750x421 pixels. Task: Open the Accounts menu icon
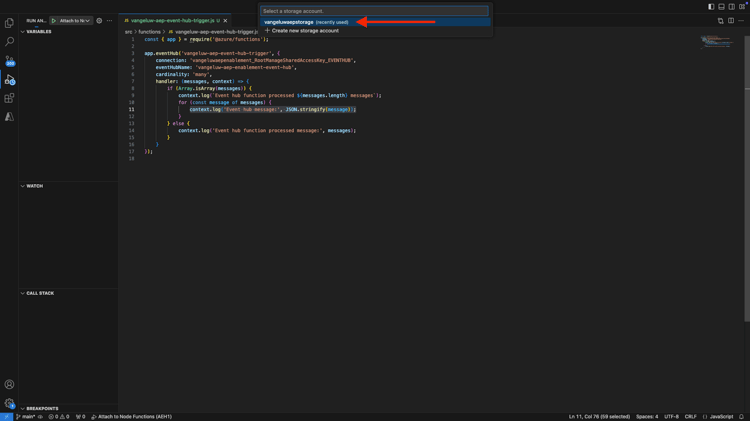[x=9, y=384]
